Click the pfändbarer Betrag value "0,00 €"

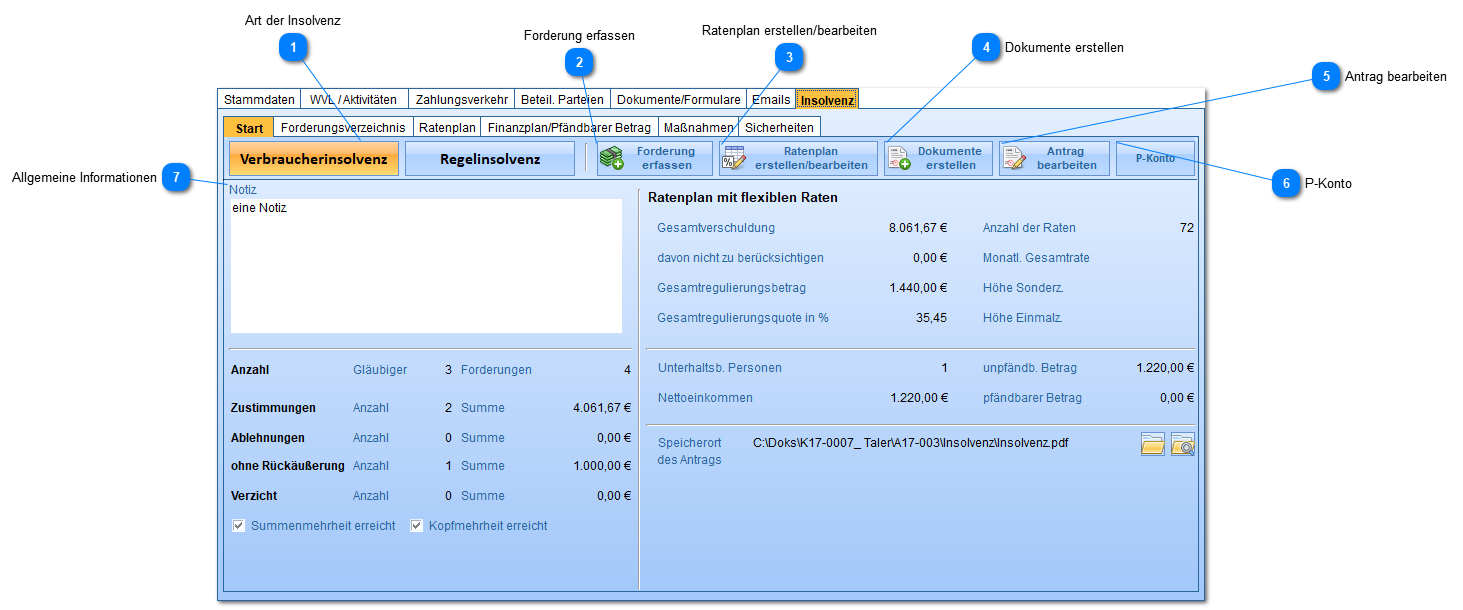tap(1177, 398)
